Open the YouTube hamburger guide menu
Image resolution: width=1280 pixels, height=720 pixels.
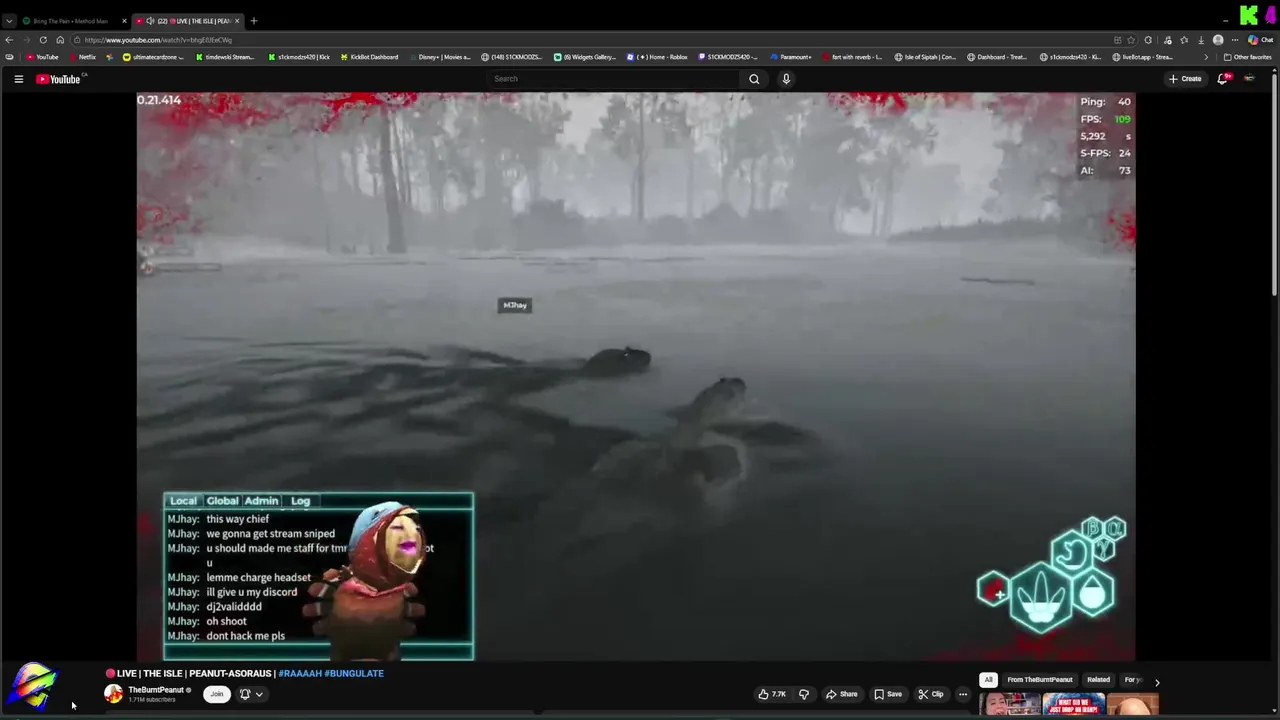point(18,79)
